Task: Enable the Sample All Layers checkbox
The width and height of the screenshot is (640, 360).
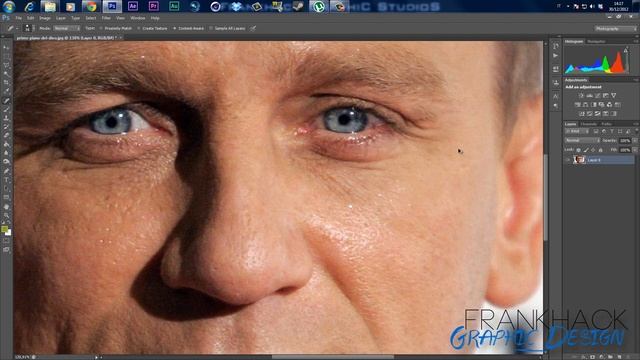Action: 227,28
